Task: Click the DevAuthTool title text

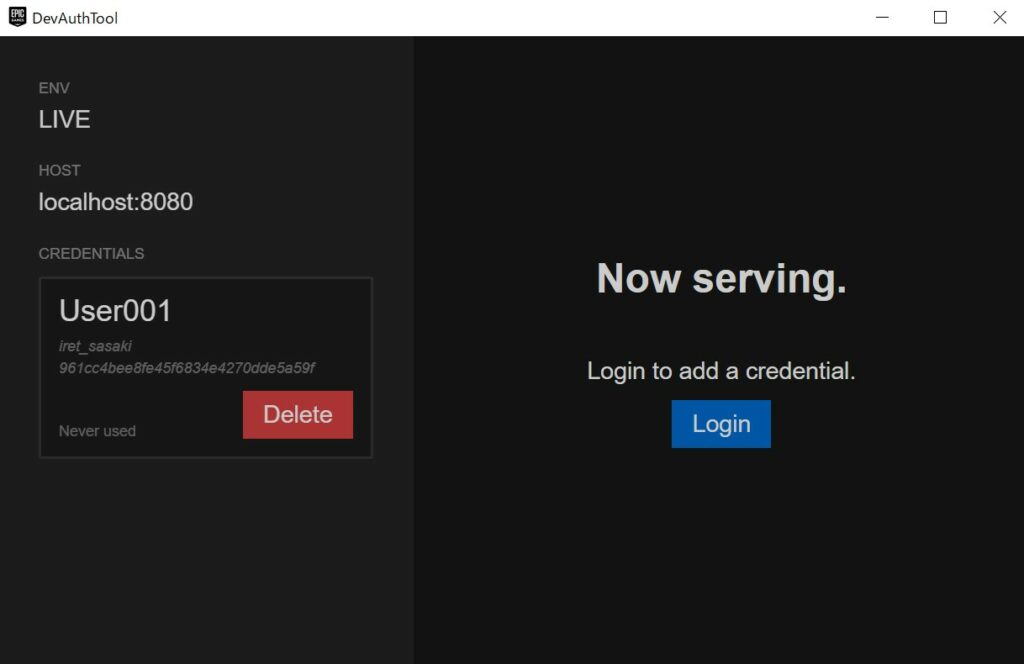Action: tap(76, 17)
